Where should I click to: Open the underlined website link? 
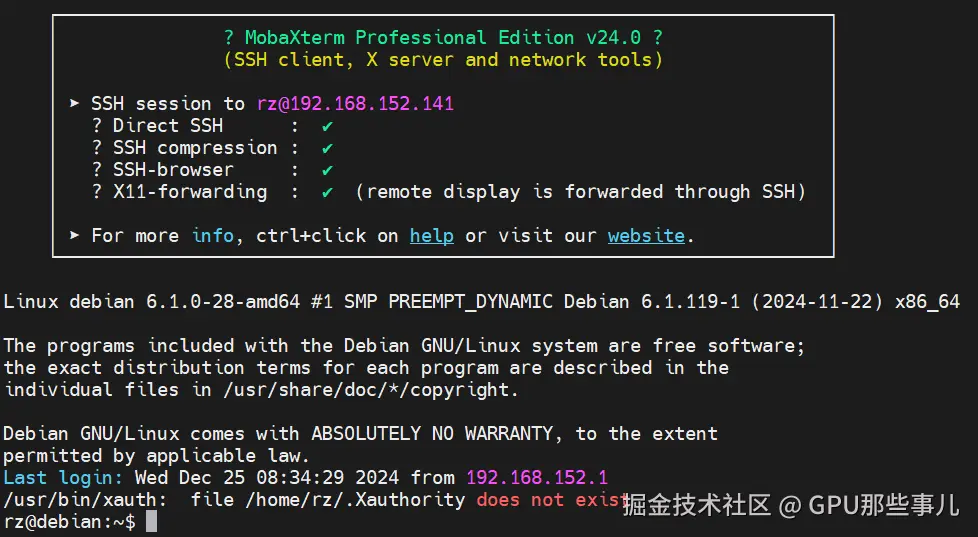click(646, 236)
